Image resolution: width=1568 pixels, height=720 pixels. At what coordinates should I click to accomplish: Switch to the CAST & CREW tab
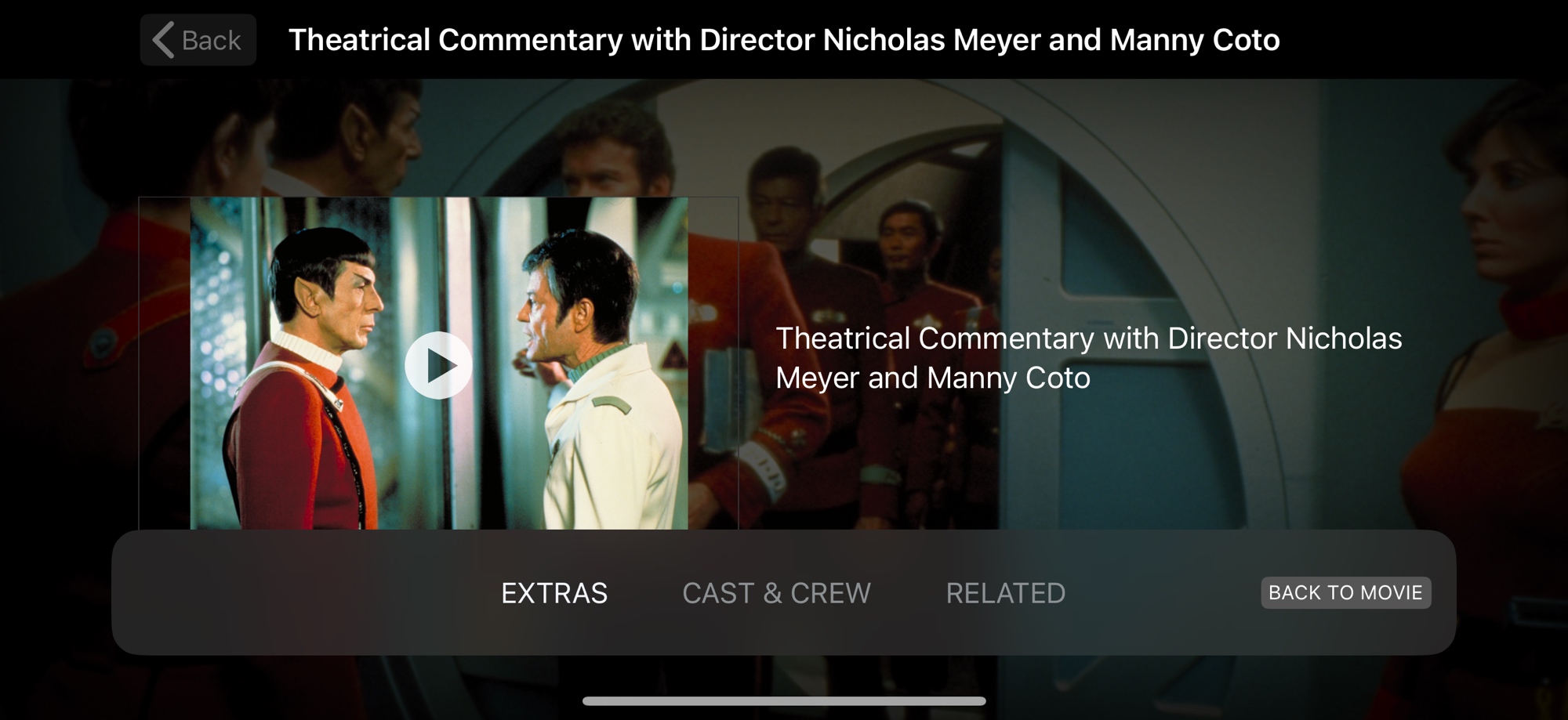(776, 593)
